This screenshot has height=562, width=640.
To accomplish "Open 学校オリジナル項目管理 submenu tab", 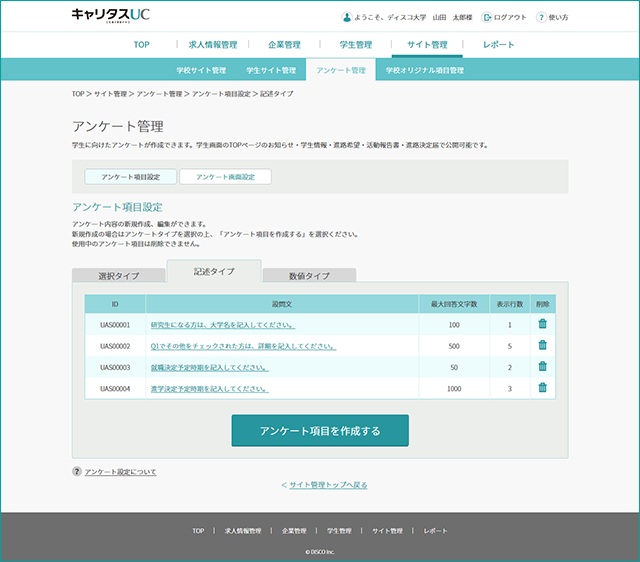I will [x=424, y=70].
